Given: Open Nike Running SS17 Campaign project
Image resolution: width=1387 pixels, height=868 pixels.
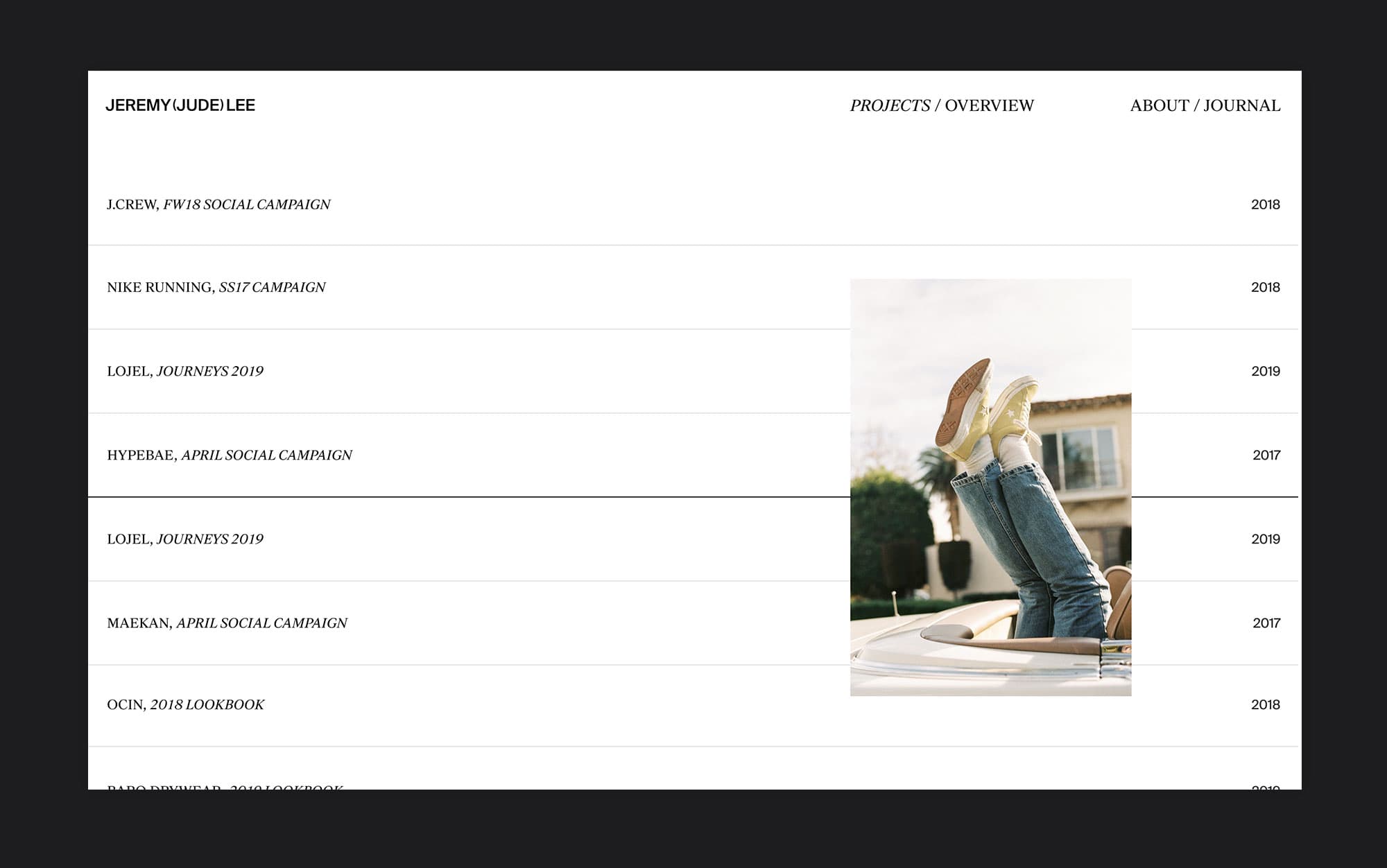Looking at the screenshot, I should pos(216,287).
